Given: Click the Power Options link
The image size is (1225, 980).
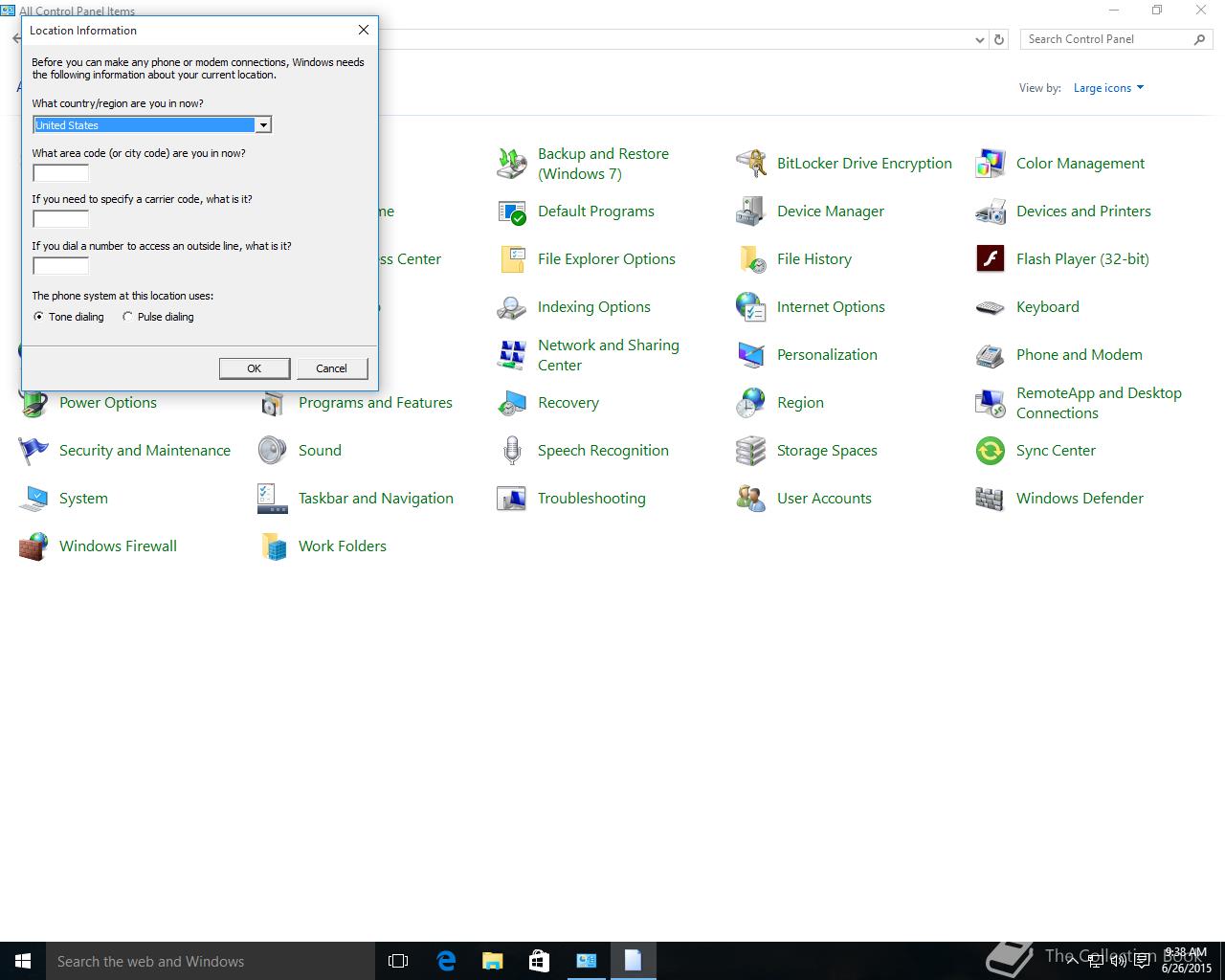Looking at the screenshot, I should [108, 403].
